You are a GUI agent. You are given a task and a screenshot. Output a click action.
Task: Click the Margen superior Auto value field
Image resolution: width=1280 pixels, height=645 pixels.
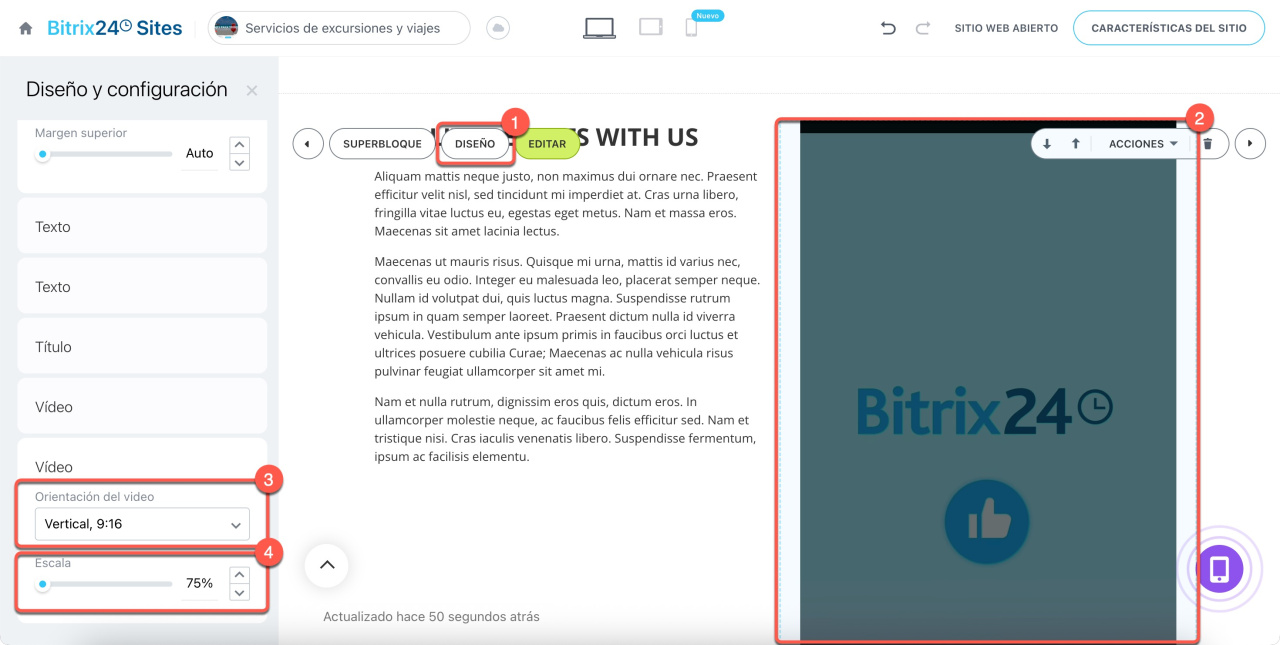(x=200, y=154)
